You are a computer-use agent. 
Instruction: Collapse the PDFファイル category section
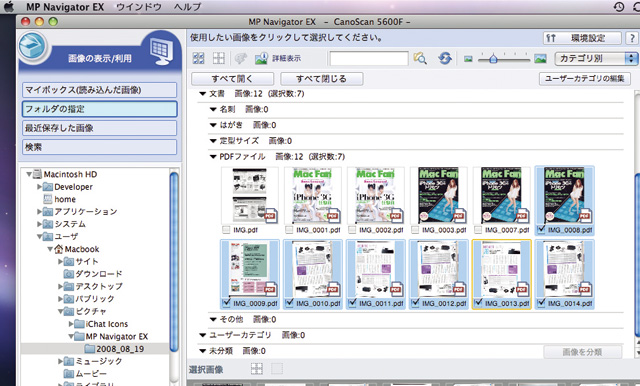click(213, 157)
